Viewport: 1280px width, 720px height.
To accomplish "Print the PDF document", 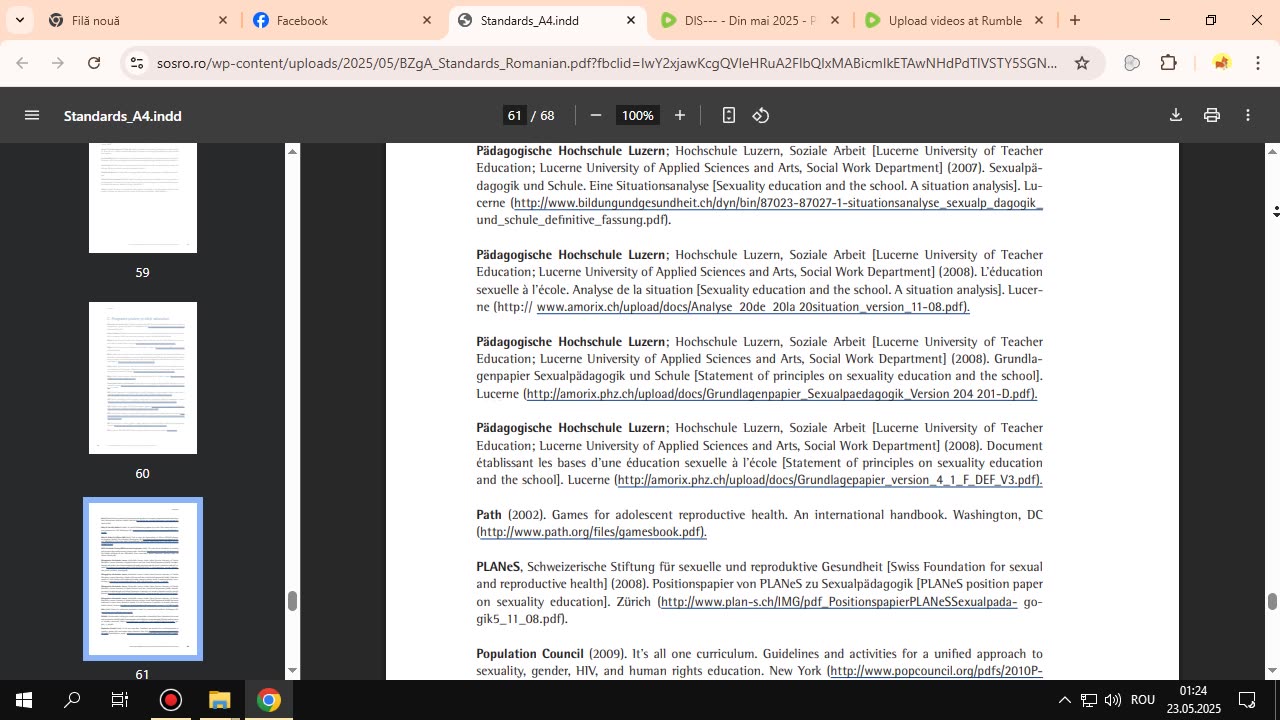I will (x=1212, y=115).
